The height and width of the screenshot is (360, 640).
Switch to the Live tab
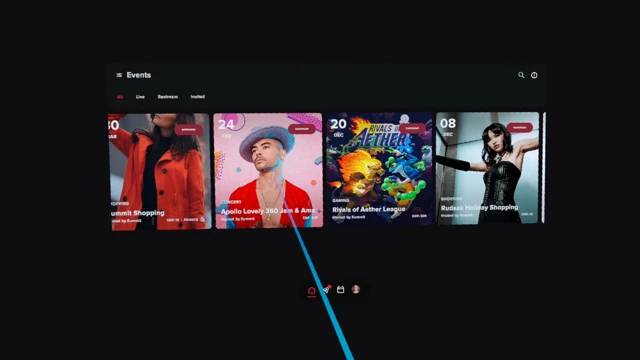coord(140,97)
